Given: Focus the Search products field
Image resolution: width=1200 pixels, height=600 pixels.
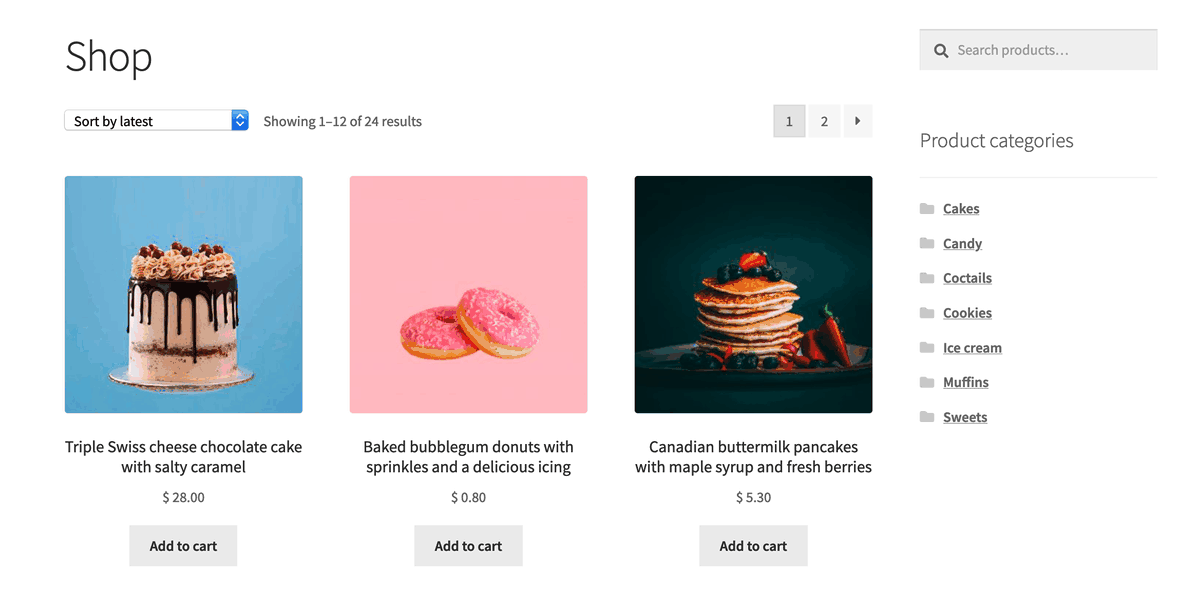Looking at the screenshot, I should (1038, 50).
